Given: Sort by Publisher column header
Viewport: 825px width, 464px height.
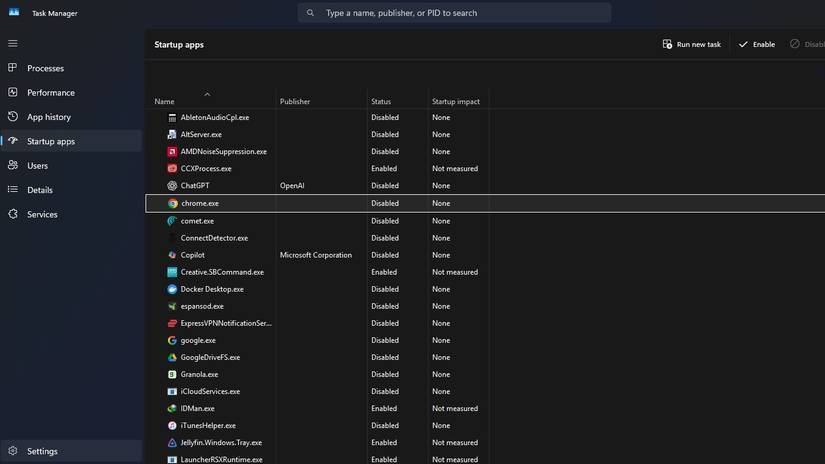Looking at the screenshot, I should tap(295, 102).
